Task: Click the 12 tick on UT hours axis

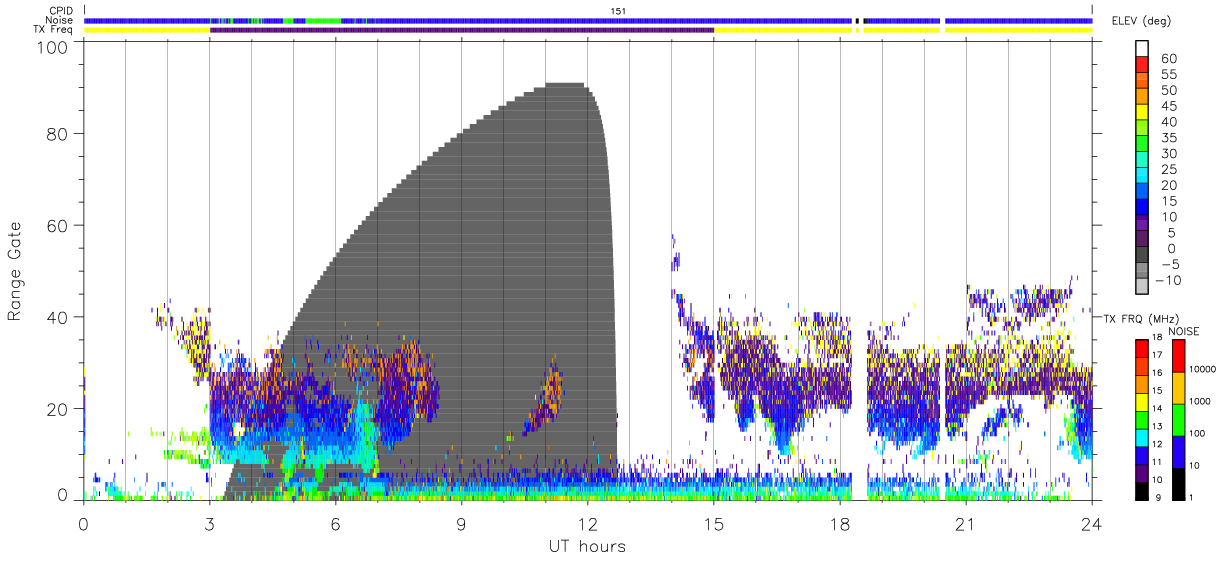Action: (x=587, y=524)
